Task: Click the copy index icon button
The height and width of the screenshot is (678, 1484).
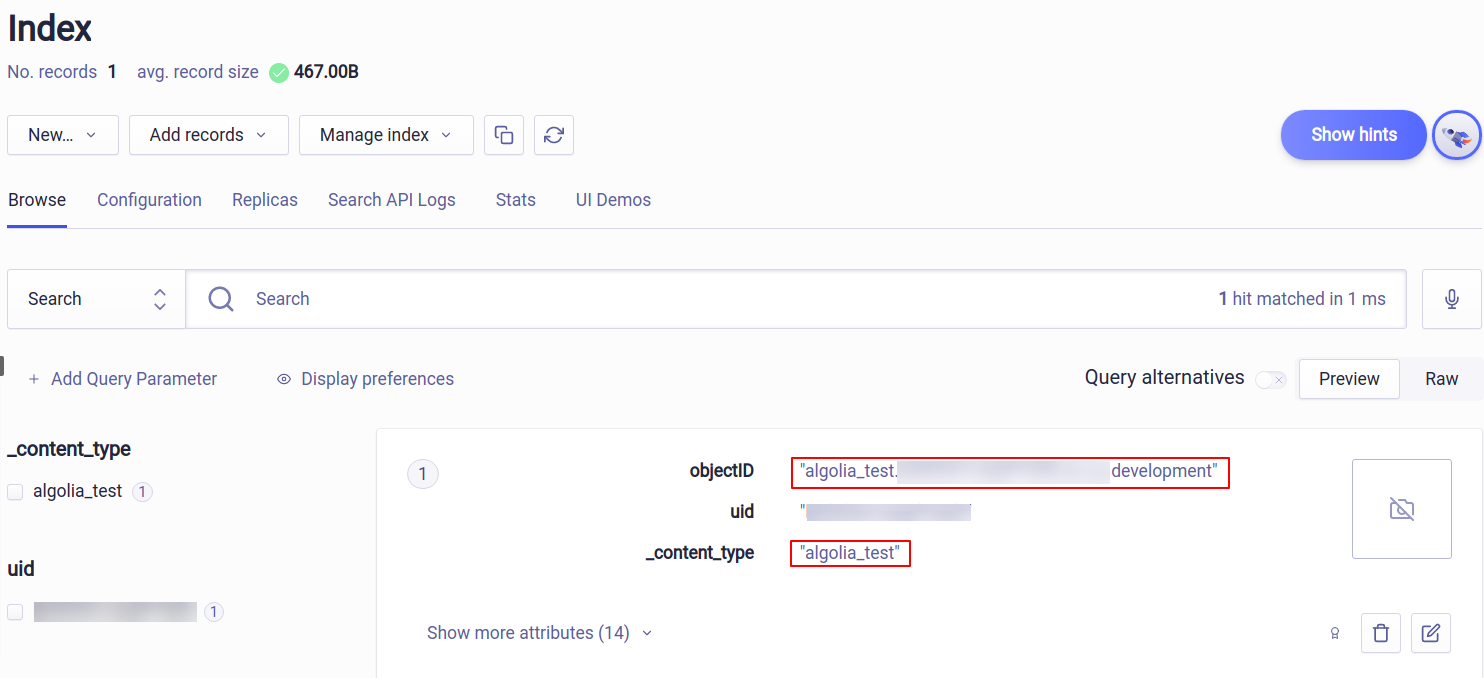Action: click(504, 135)
